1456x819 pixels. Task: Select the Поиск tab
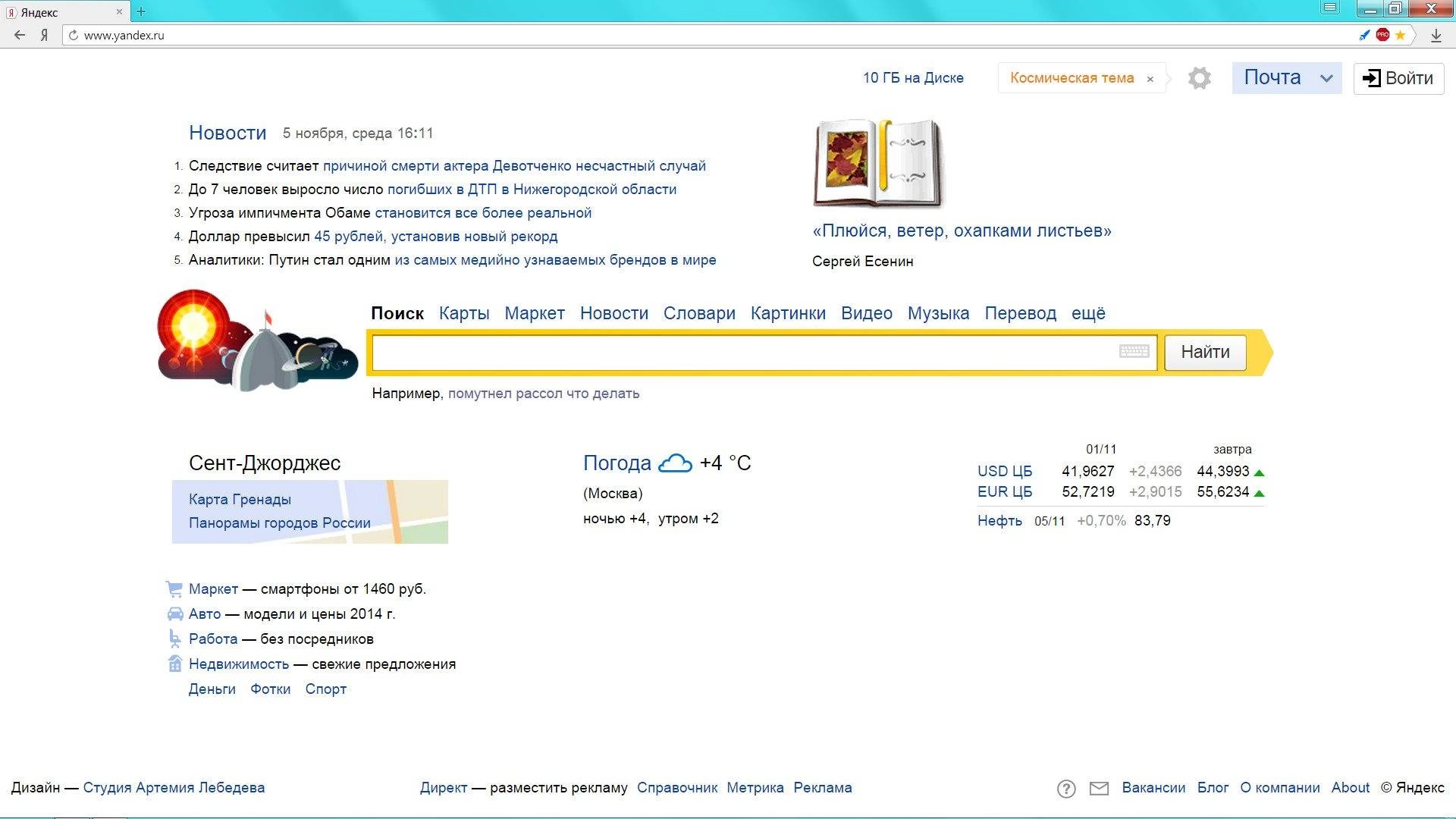(x=397, y=313)
